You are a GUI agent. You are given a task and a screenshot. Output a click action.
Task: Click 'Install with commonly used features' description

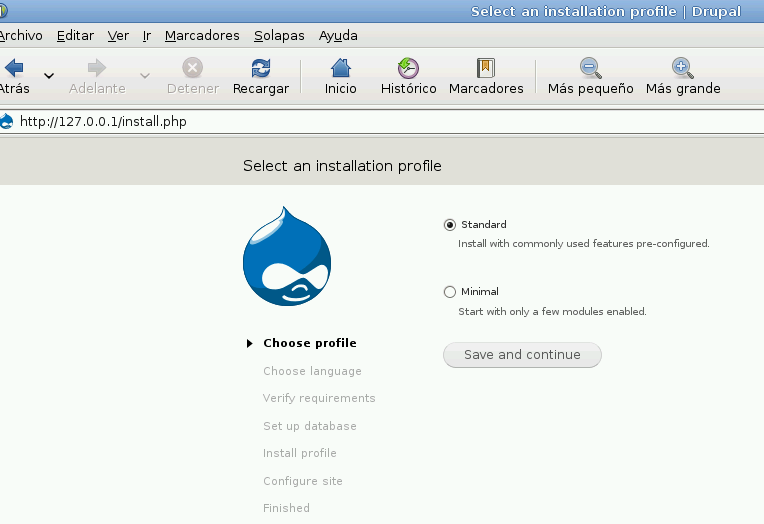tap(584, 243)
